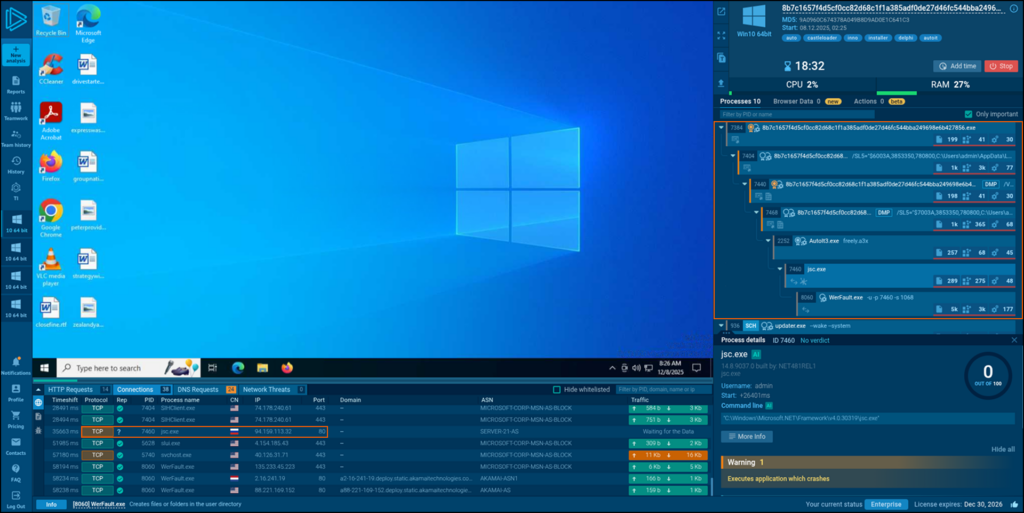Open the FAQ sidebar icon

click(x=15, y=472)
